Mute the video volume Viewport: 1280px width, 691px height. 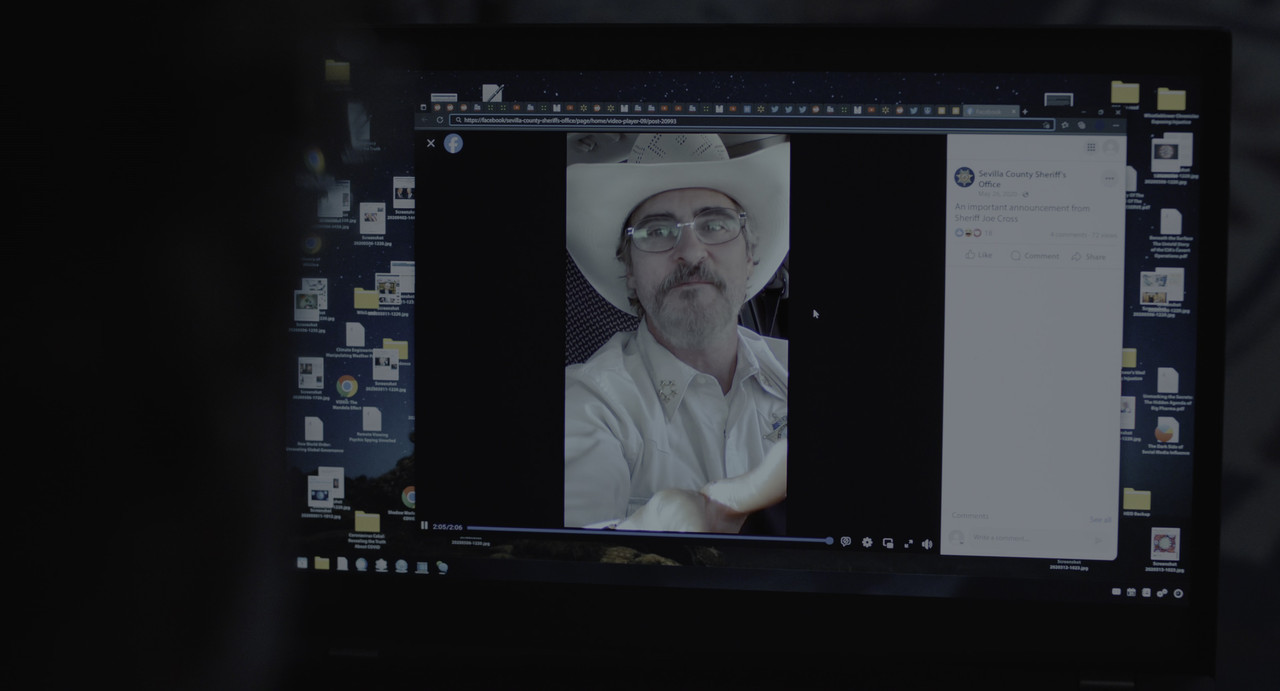[x=927, y=544]
